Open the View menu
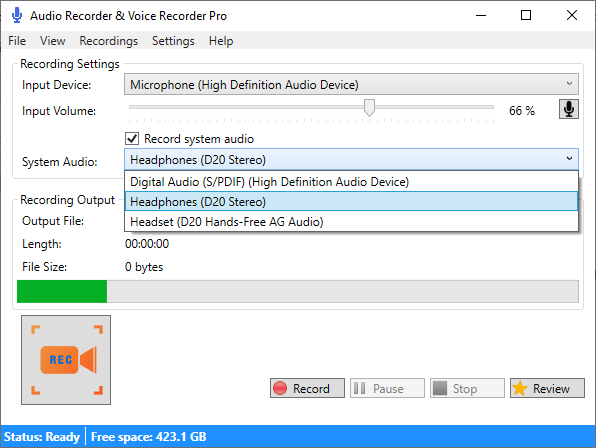The image size is (596, 448). 52,41
